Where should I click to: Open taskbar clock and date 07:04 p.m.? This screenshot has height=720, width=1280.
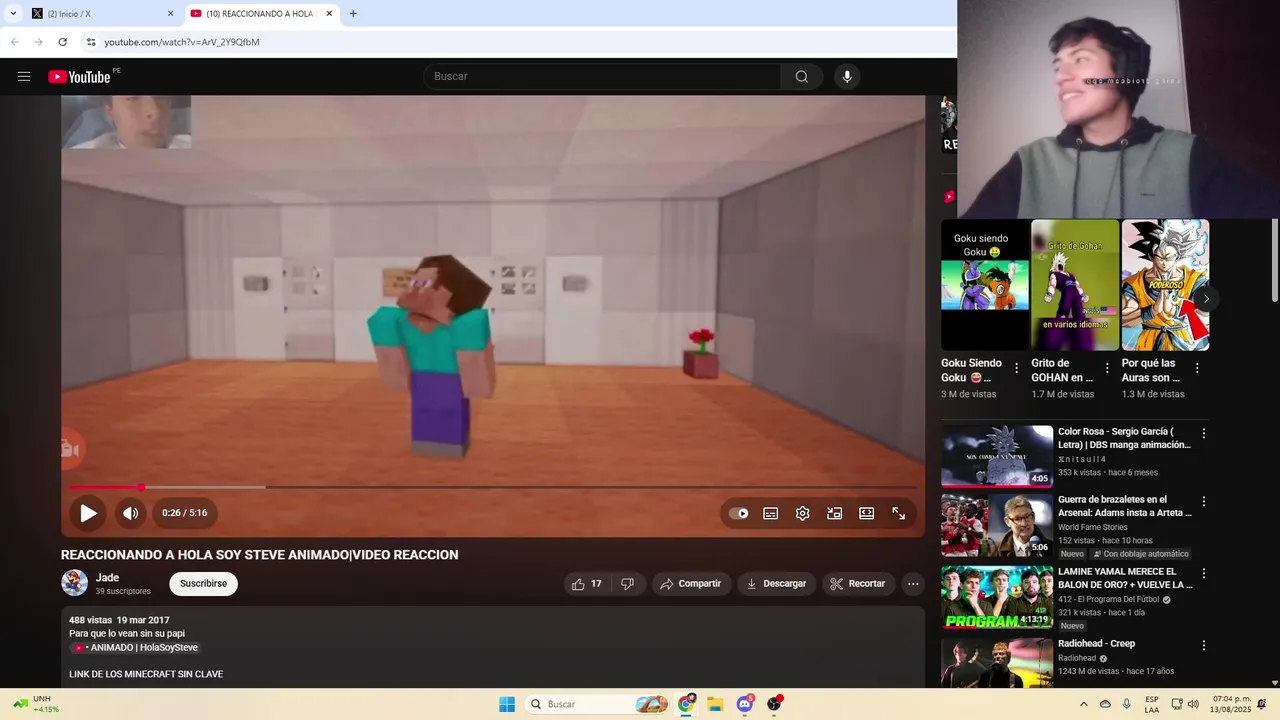(x=1231, y=704)
